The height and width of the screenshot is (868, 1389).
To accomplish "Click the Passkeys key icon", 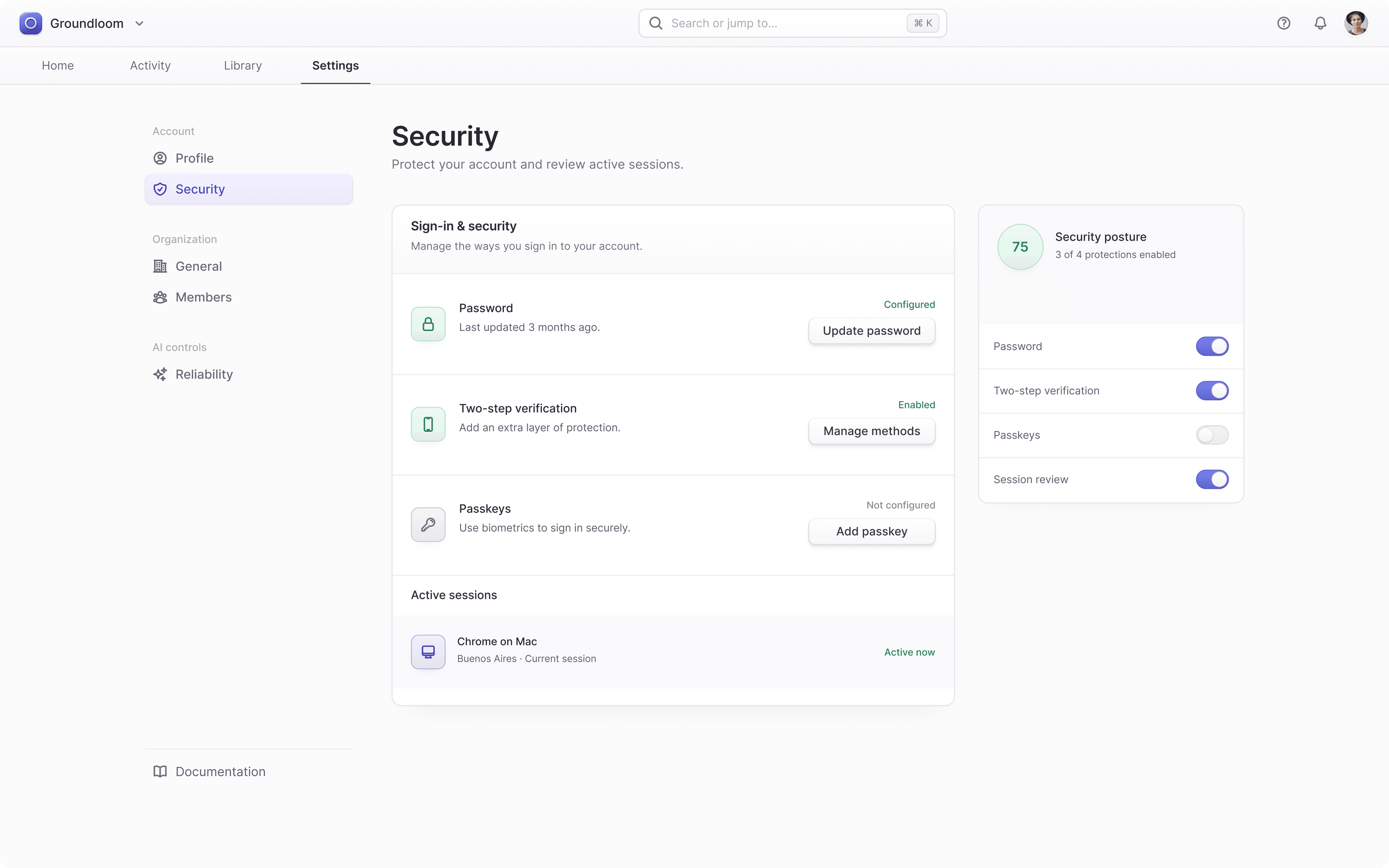I will 428,525.
